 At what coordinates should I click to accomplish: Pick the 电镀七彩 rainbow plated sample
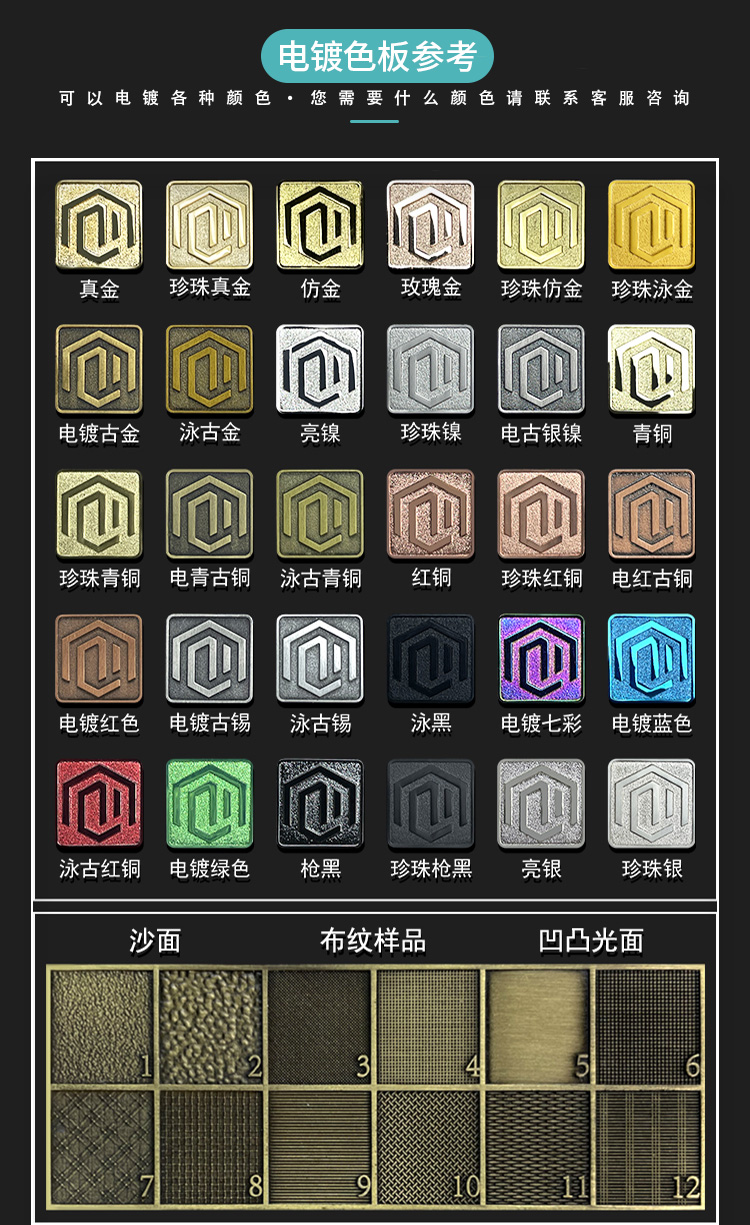(x=541, y=659)
